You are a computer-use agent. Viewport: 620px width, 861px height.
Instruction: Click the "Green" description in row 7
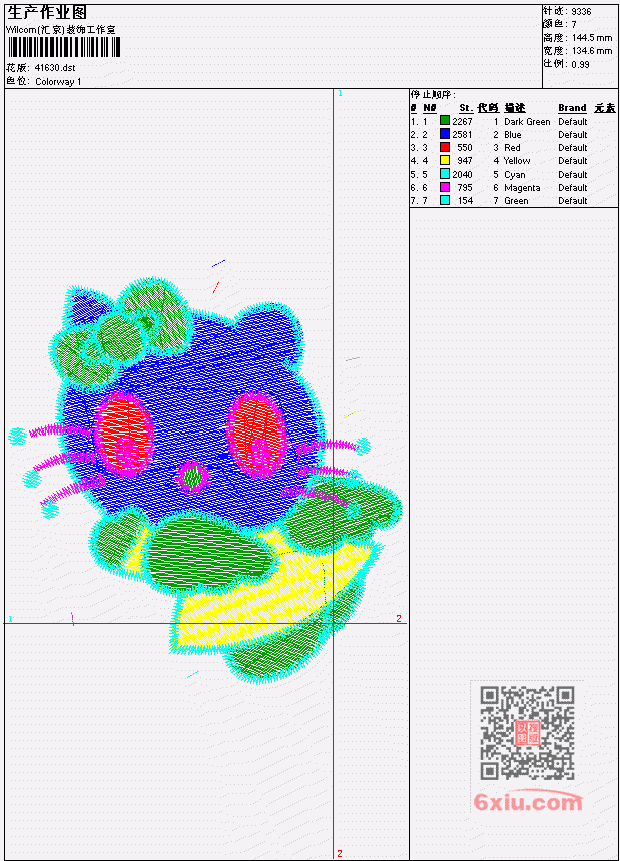516,201
